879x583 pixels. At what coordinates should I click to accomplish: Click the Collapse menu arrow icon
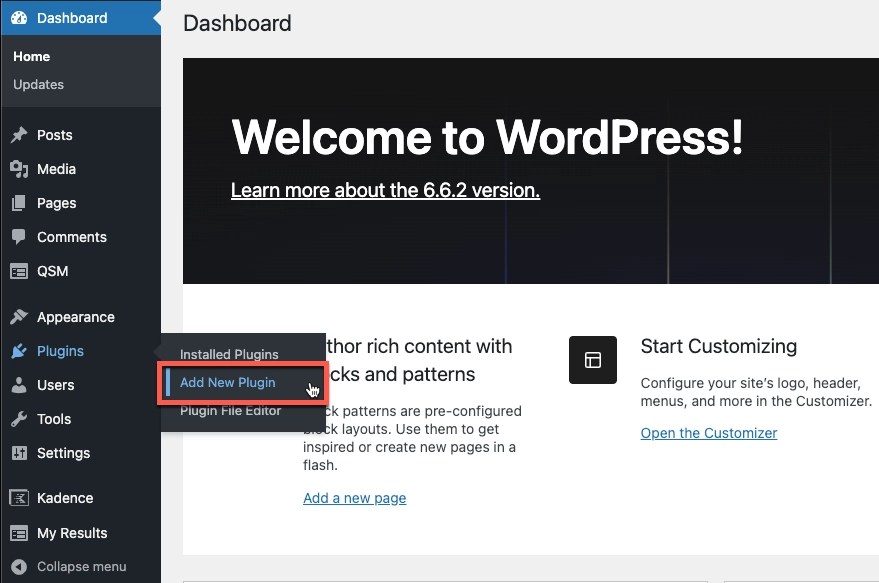pyautogui.click(x=19, y=567)
